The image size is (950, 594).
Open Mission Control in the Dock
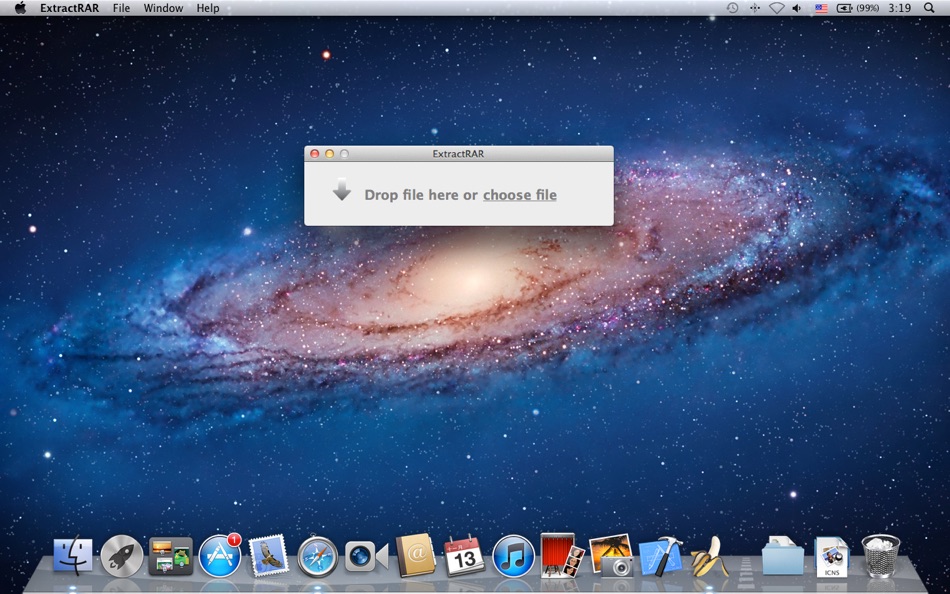171,556
